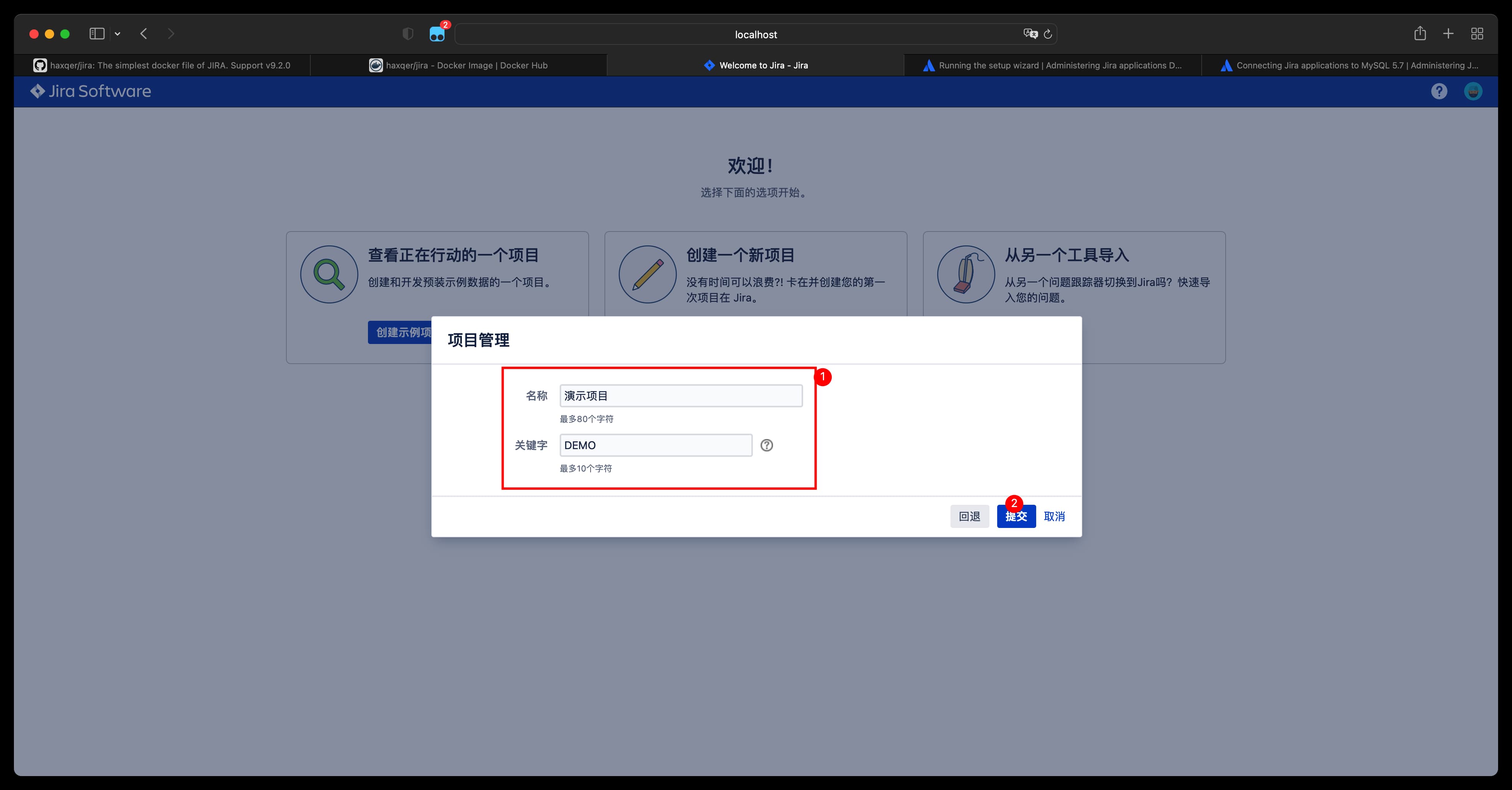Expand the sidebar tab group dropdown arrow

point(117,34)
